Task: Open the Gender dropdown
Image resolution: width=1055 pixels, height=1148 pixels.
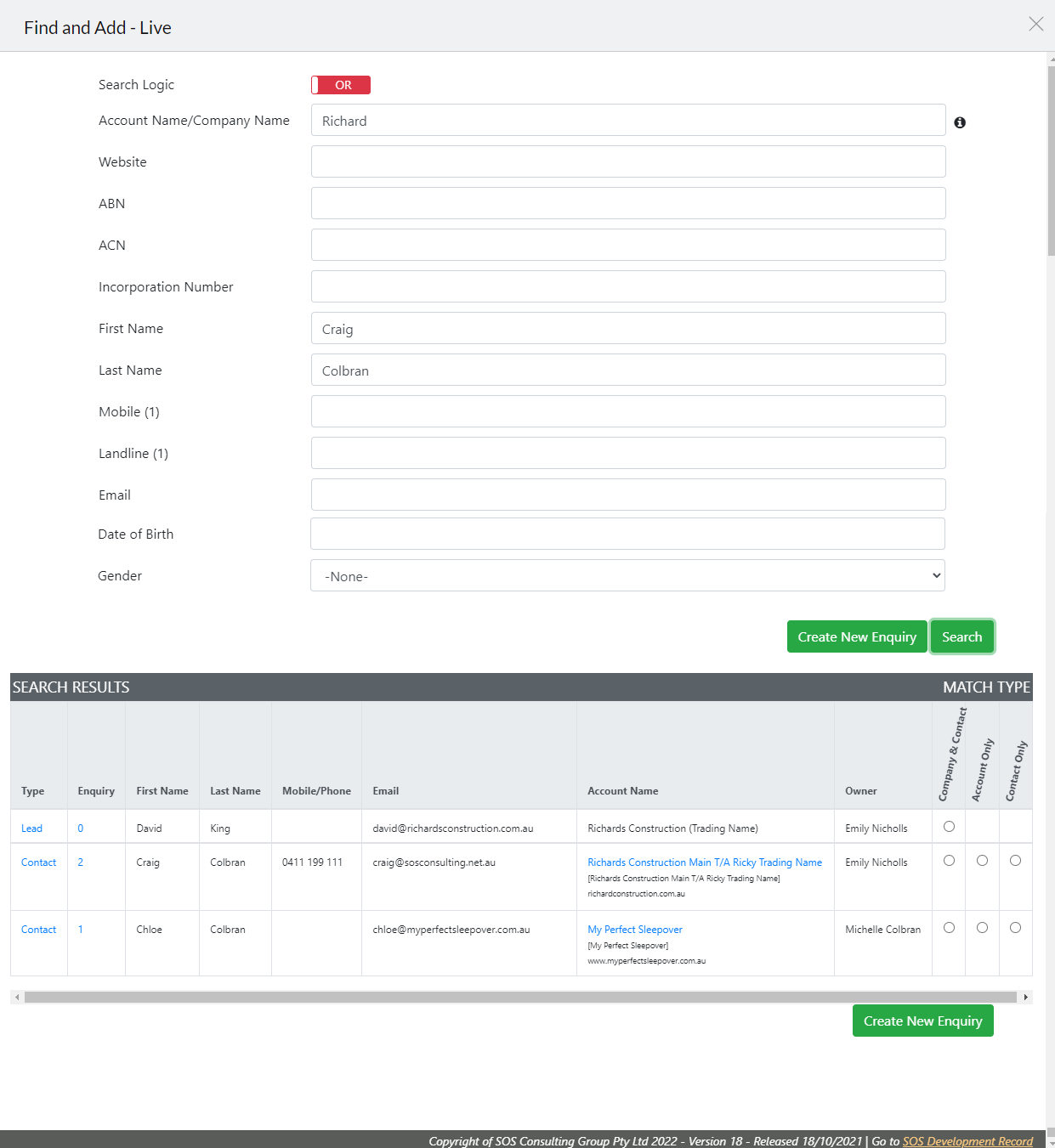Action: click(627, 575)
